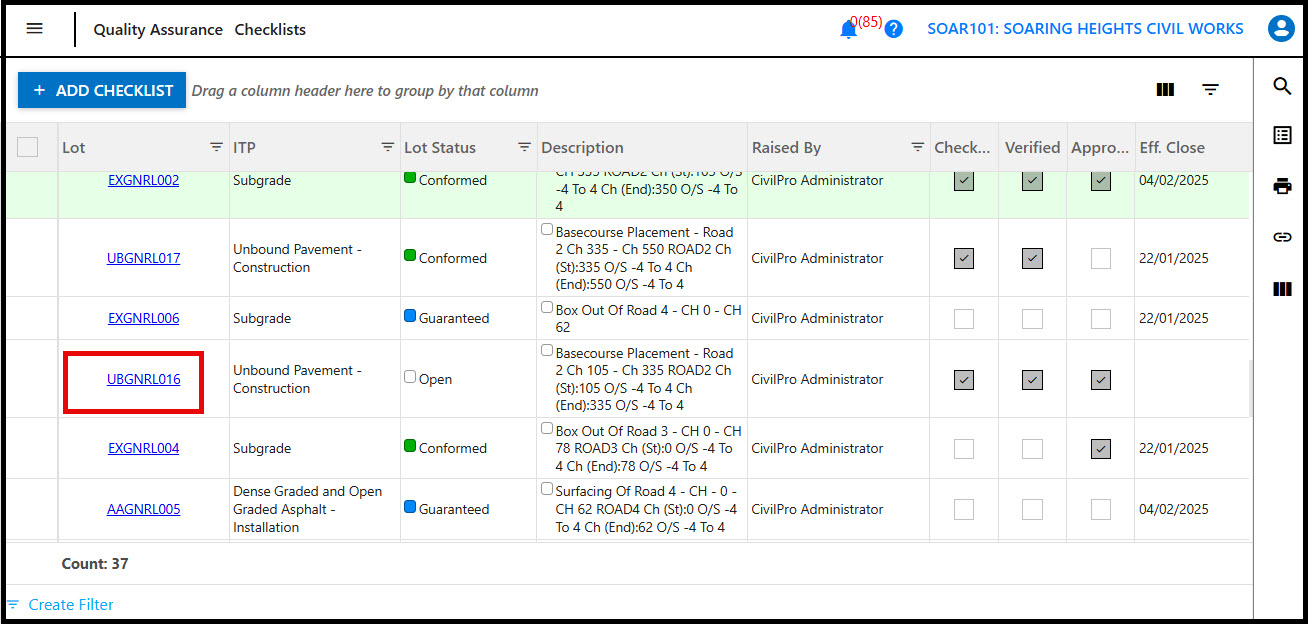Select the SOAR101 project title

(1085, 29)
